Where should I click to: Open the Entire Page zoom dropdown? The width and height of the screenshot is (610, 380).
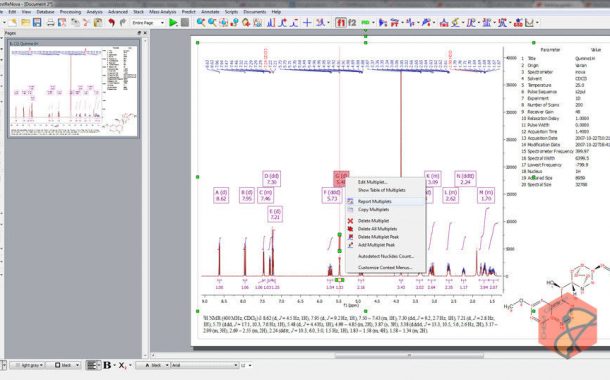(x=148, y=23)
